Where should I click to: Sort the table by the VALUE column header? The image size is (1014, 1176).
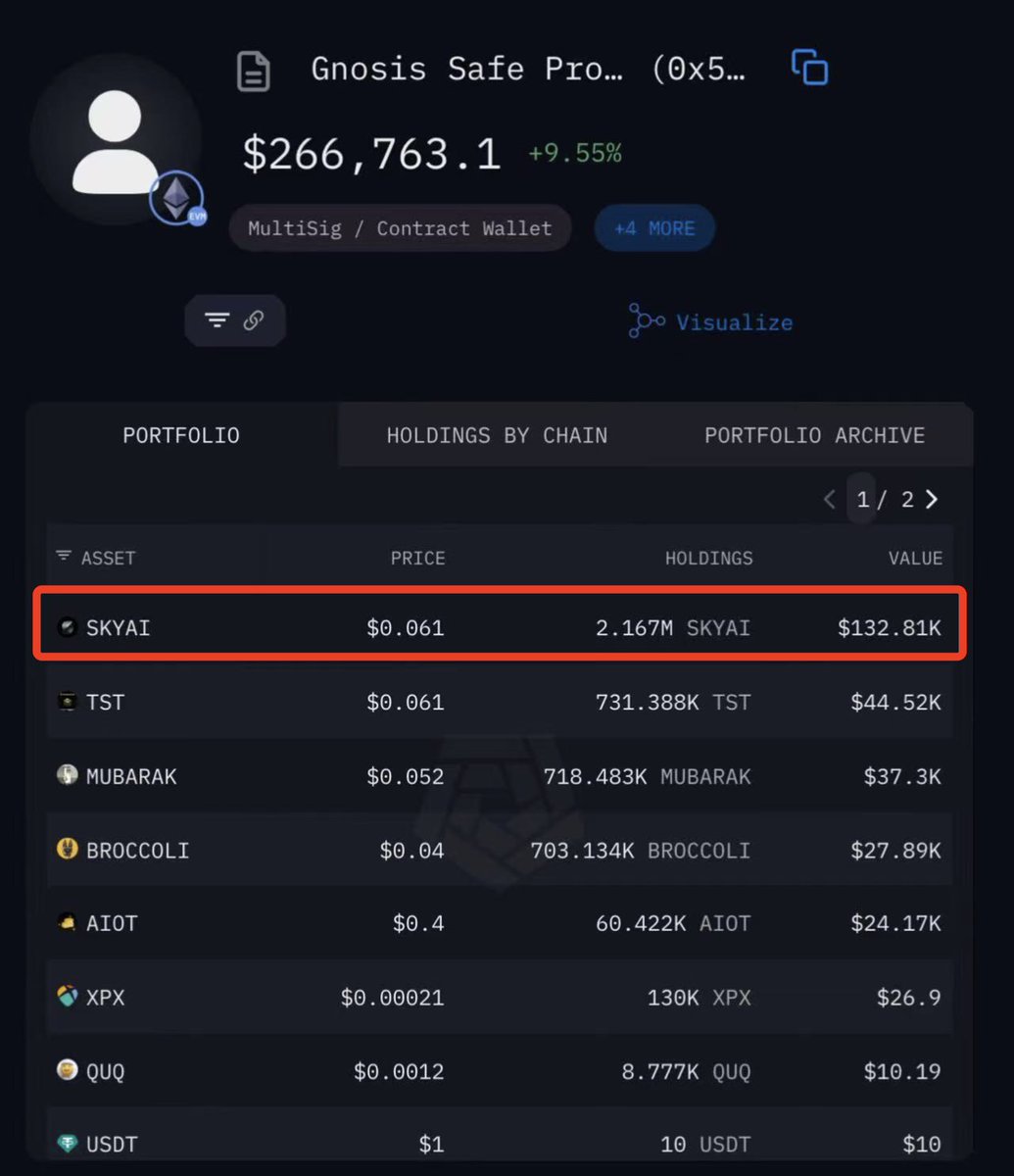click(915, 558)
